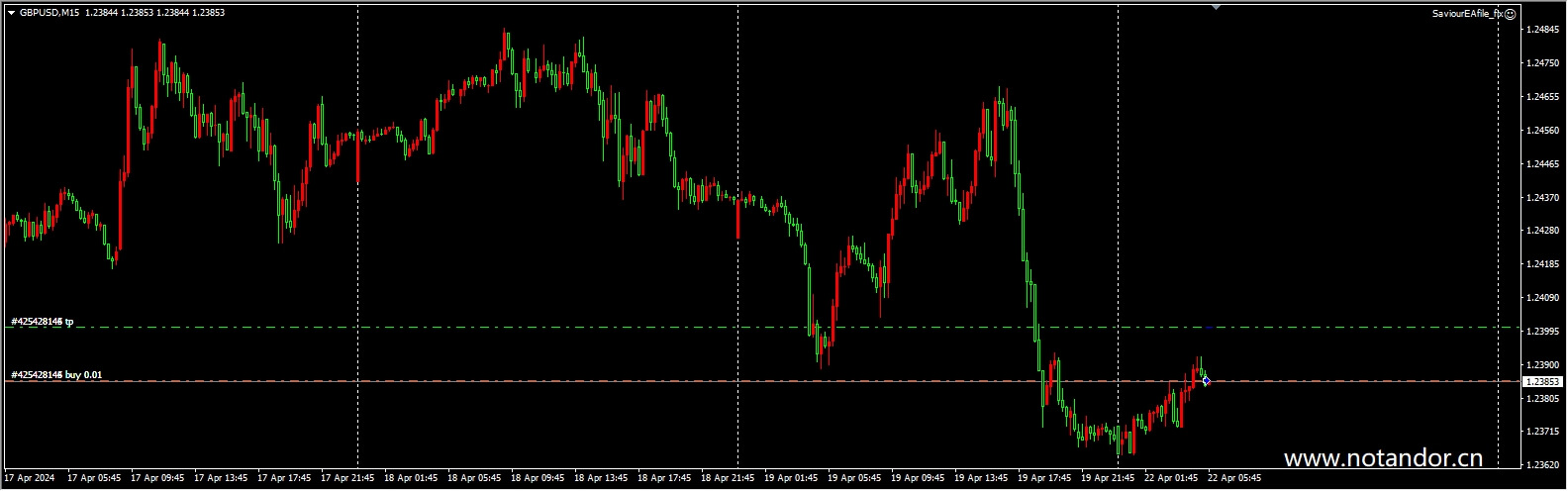Click the 18 Apr 09:45 time axis label
Screen dimensions: 1568x491
539,478
